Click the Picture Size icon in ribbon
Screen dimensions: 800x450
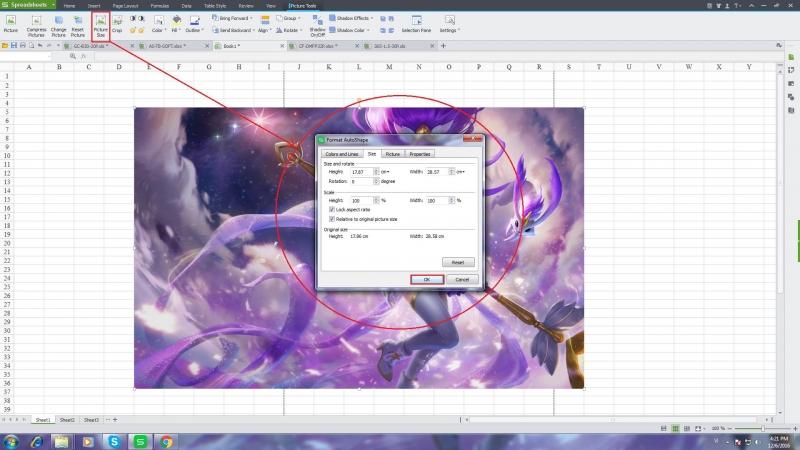tap(100, 24)
